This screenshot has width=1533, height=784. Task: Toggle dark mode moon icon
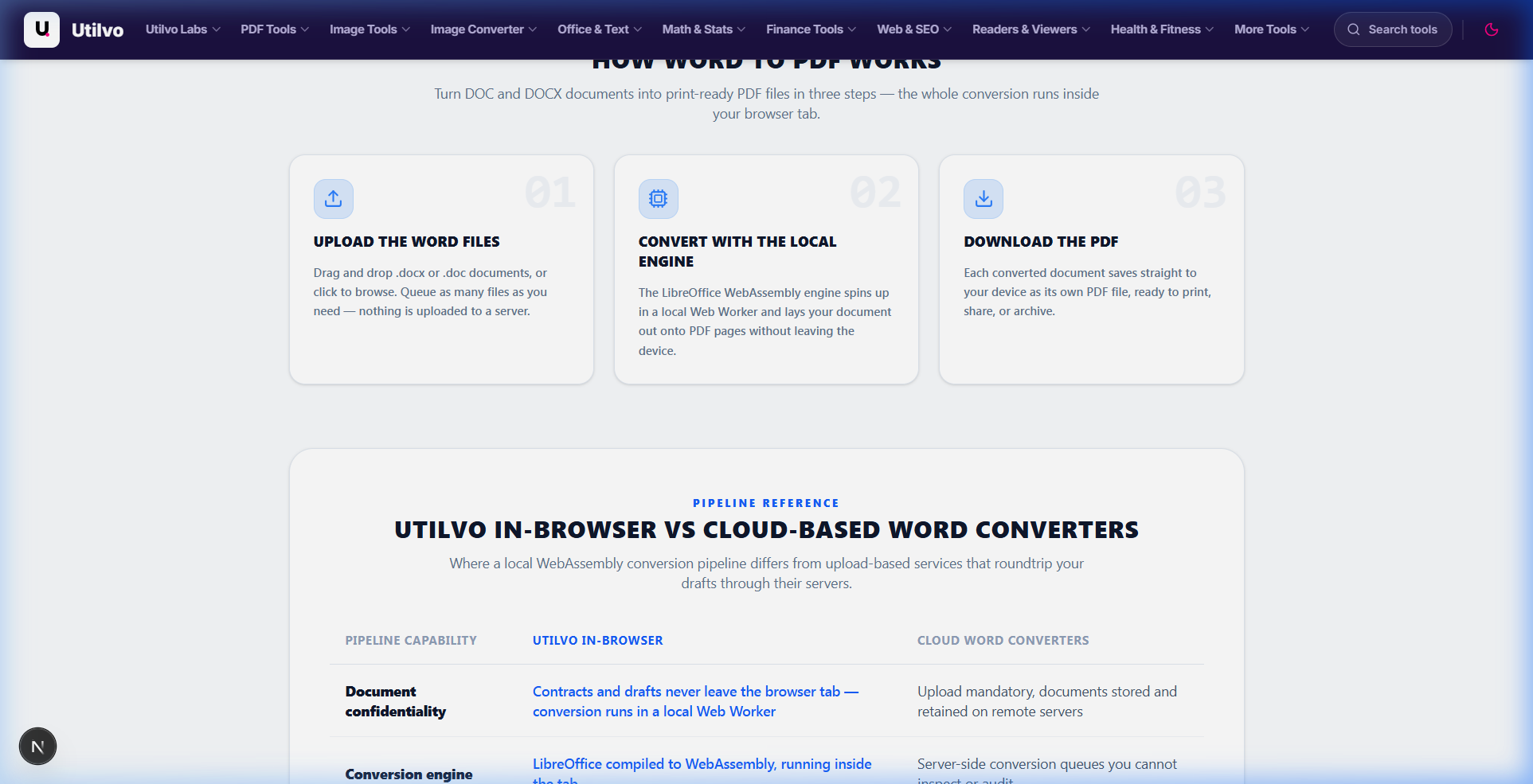1492,29
